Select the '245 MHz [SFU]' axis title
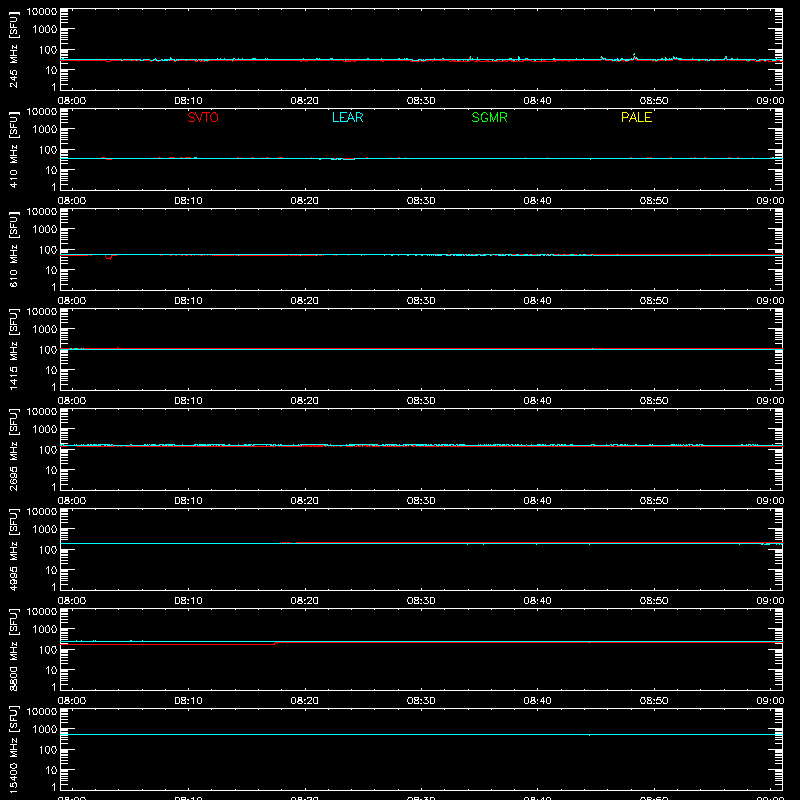 [13, 49]
